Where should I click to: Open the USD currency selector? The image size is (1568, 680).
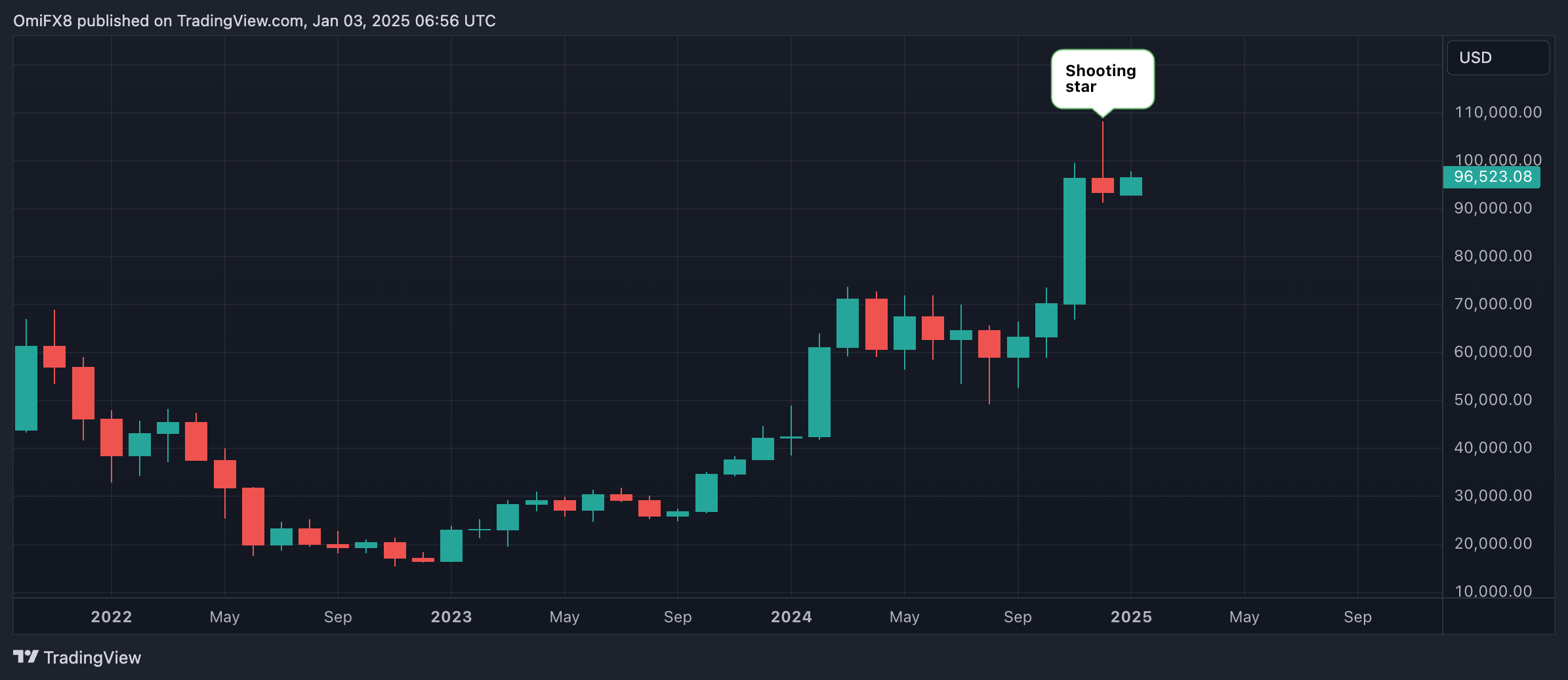pyautogui.click(x=1498, y=58)
